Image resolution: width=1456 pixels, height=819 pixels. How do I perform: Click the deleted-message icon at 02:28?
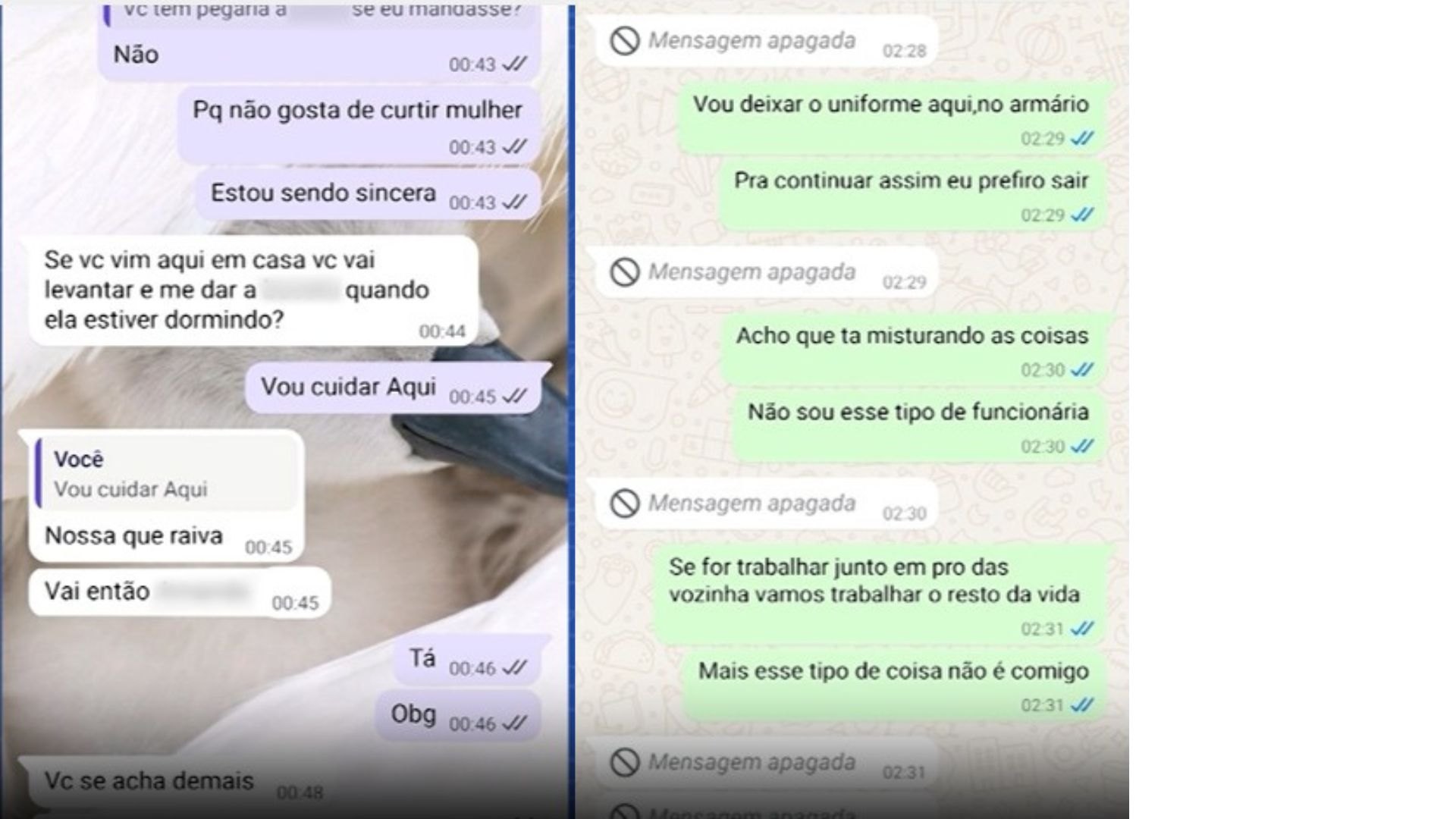coord(625,41)
